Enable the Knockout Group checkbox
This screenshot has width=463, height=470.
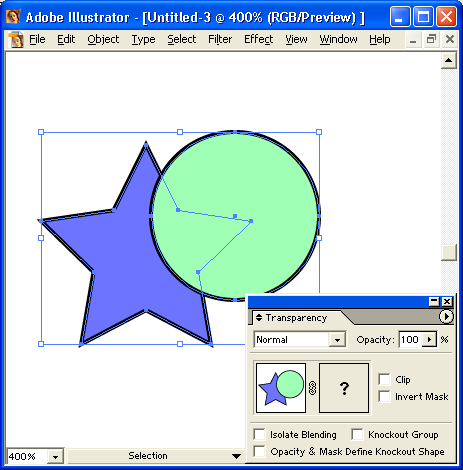click(x=357, y=434)
